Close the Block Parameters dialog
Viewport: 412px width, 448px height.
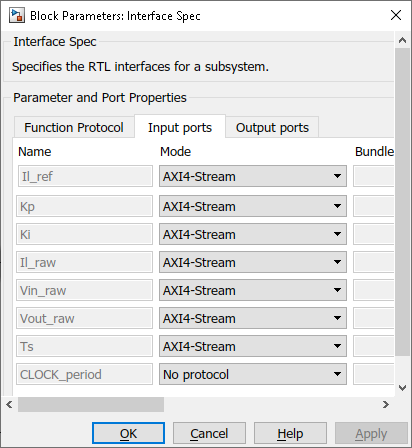pyautogui.click(x=396, y=15)
